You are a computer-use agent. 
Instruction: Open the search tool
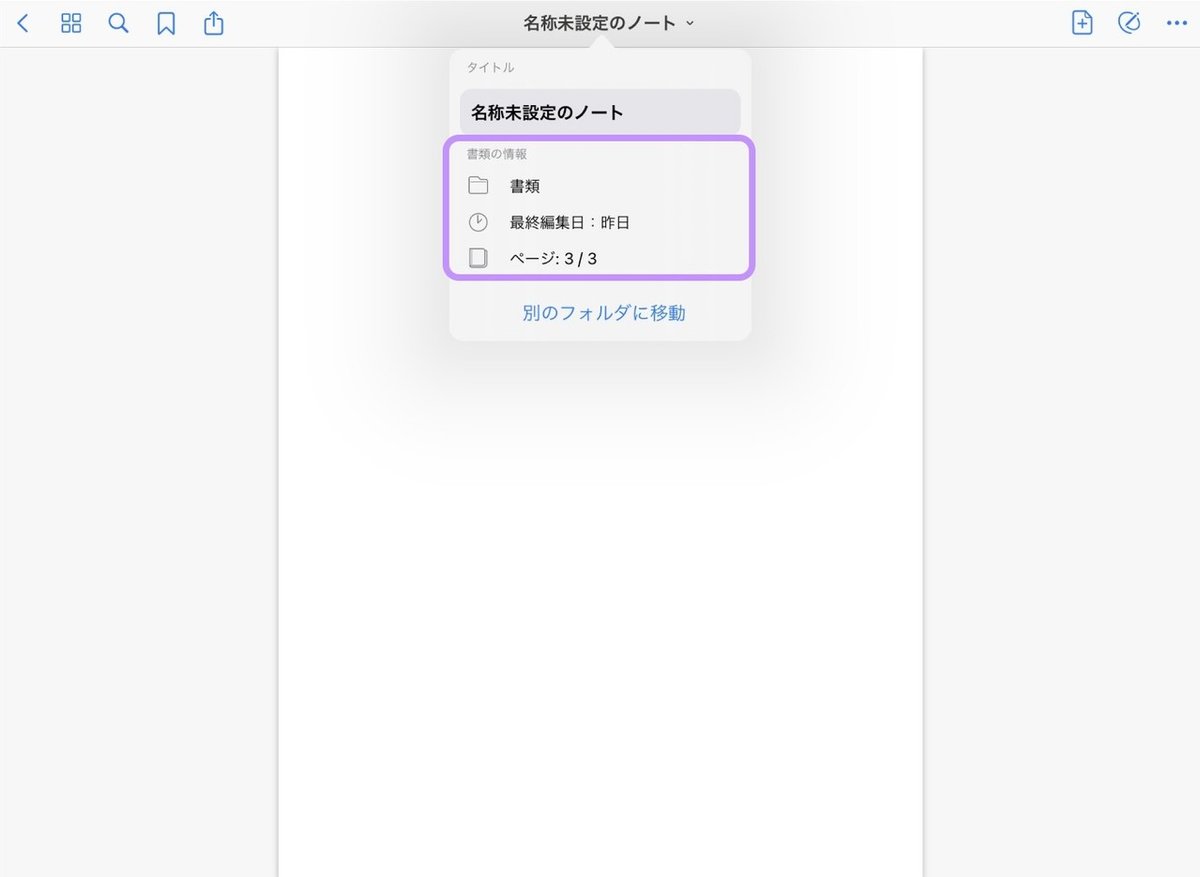coord(117,22)
